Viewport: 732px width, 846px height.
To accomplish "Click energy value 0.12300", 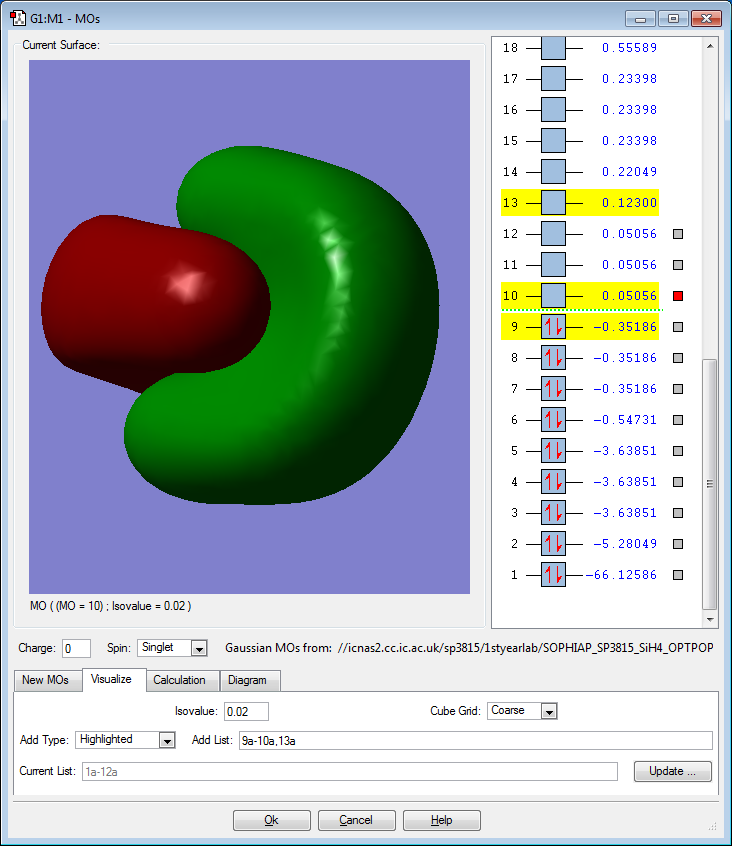I will [630, 203].
